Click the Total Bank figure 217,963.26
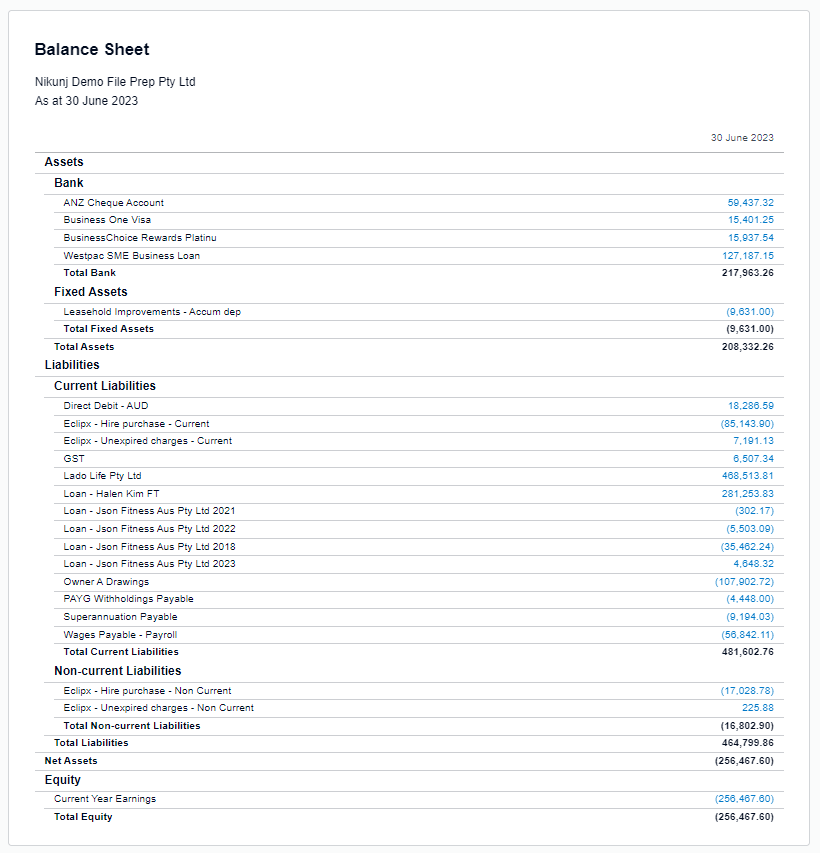This screenshot has width=820, height=853. click(748, 273)
